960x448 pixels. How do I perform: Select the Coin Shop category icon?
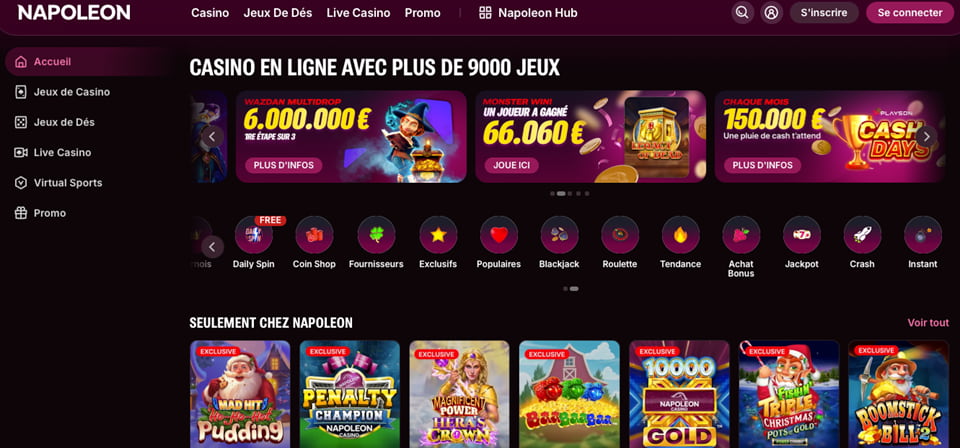pyautogui.click(x=314, y=234)
